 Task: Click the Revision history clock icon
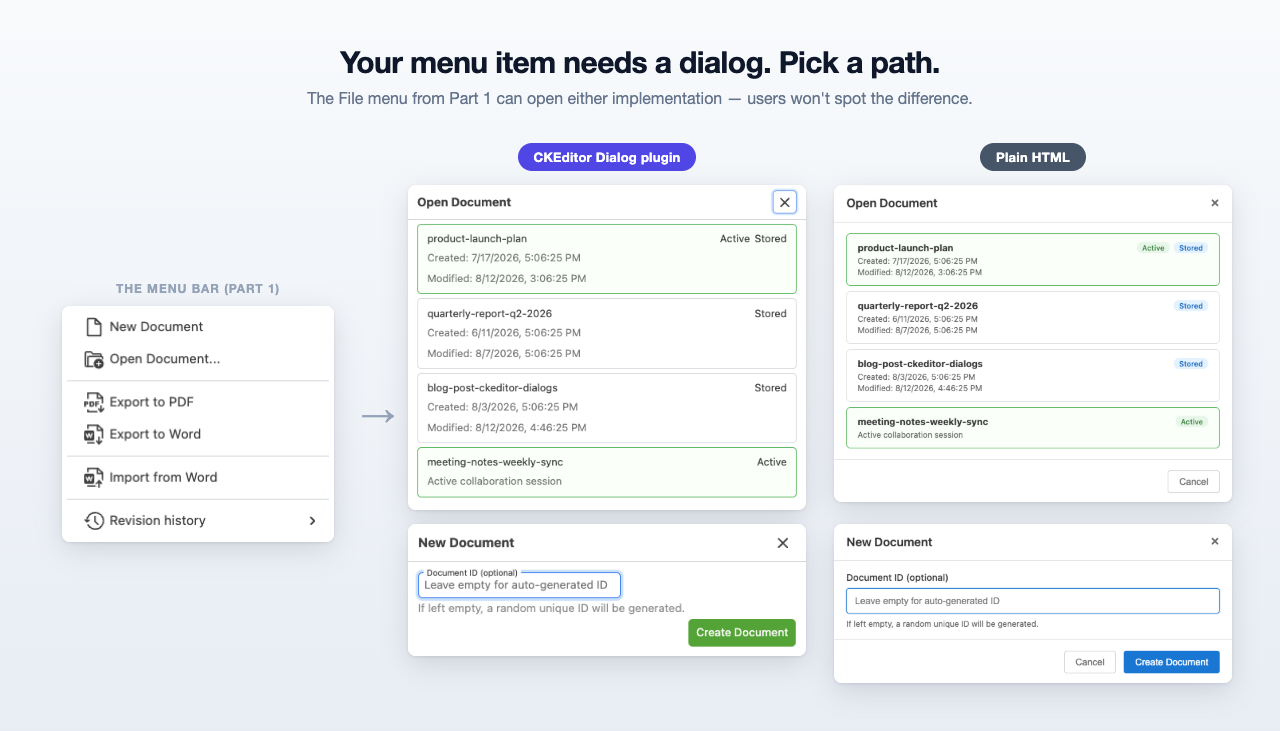coord(94,520)
